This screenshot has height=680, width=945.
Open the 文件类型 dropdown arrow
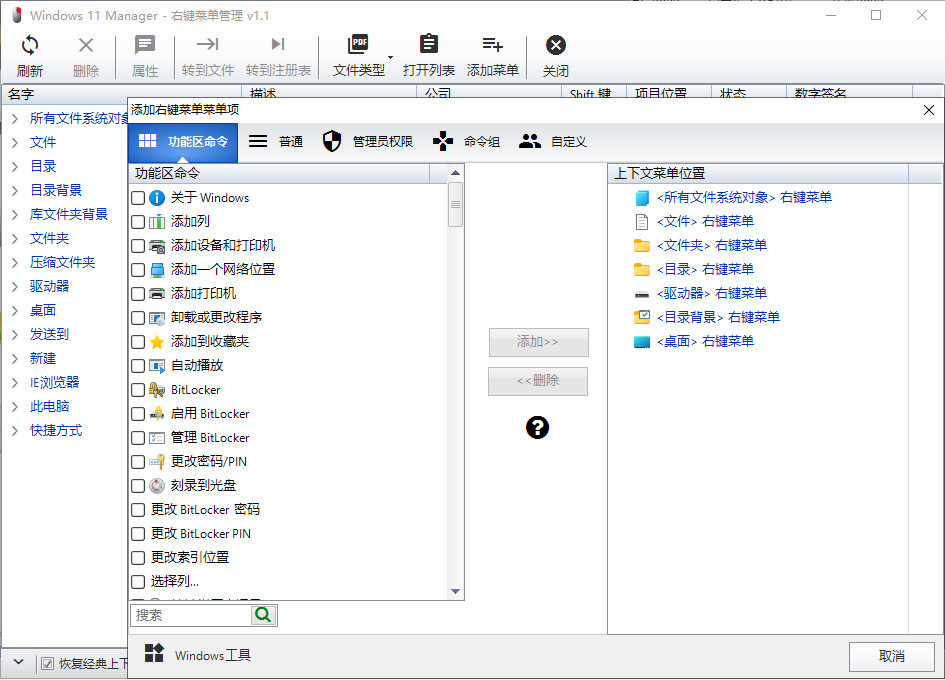tap(391, 57)
